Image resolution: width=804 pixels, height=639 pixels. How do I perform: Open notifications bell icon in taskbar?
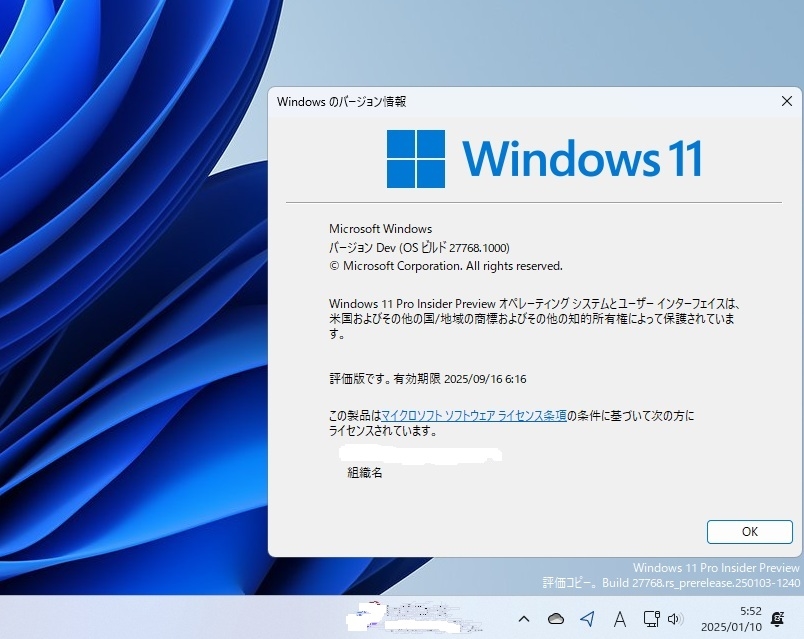tap(777, 620)
